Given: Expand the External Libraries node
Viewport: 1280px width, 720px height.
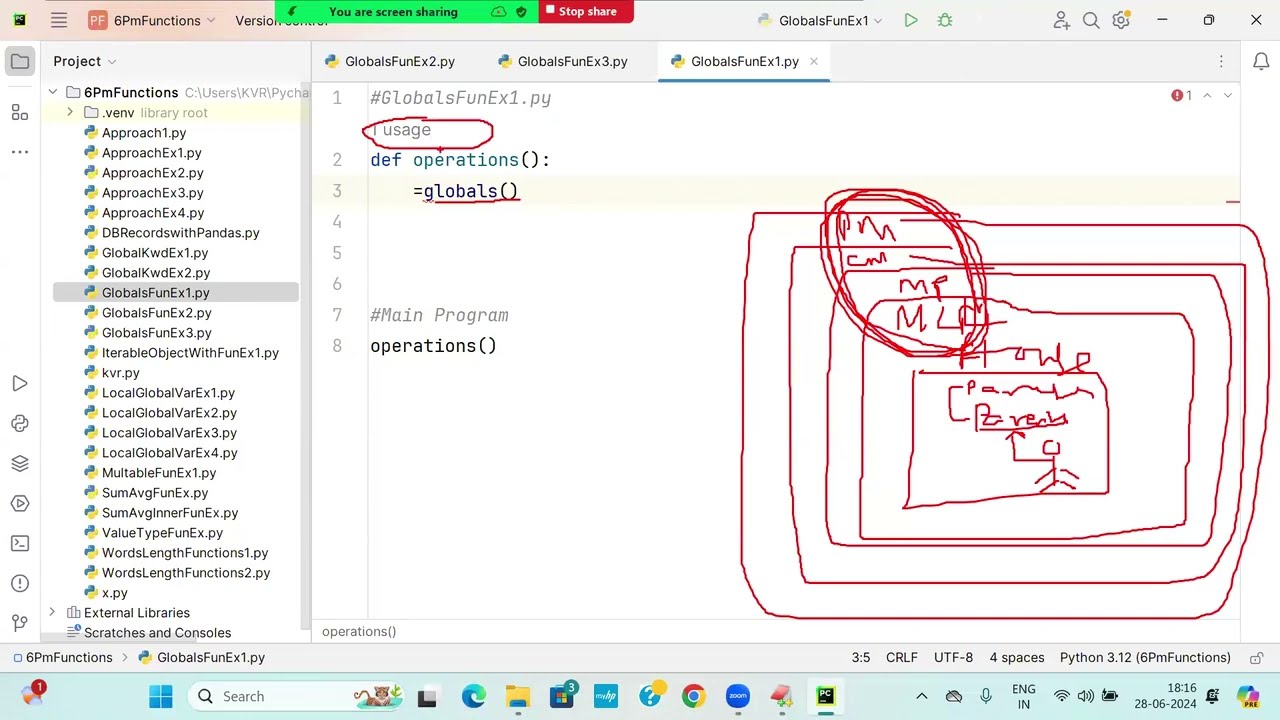Looking at the screenshot, I should (52, 613).
